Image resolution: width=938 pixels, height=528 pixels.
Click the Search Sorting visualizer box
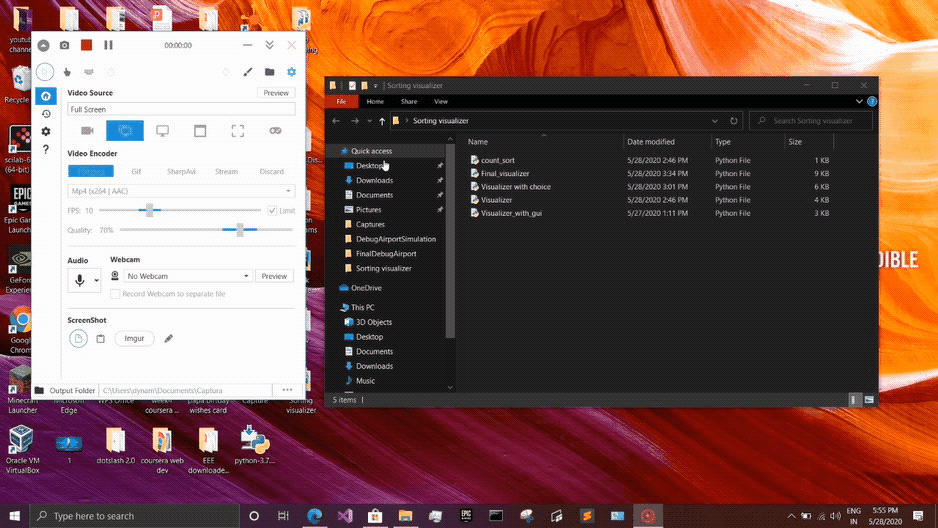[811, 121]
